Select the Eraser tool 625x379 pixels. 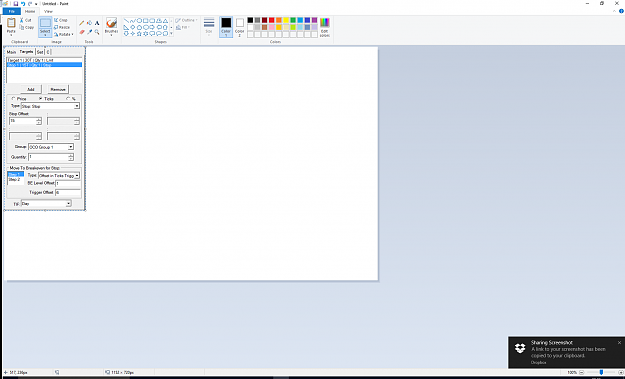(82, 32)
